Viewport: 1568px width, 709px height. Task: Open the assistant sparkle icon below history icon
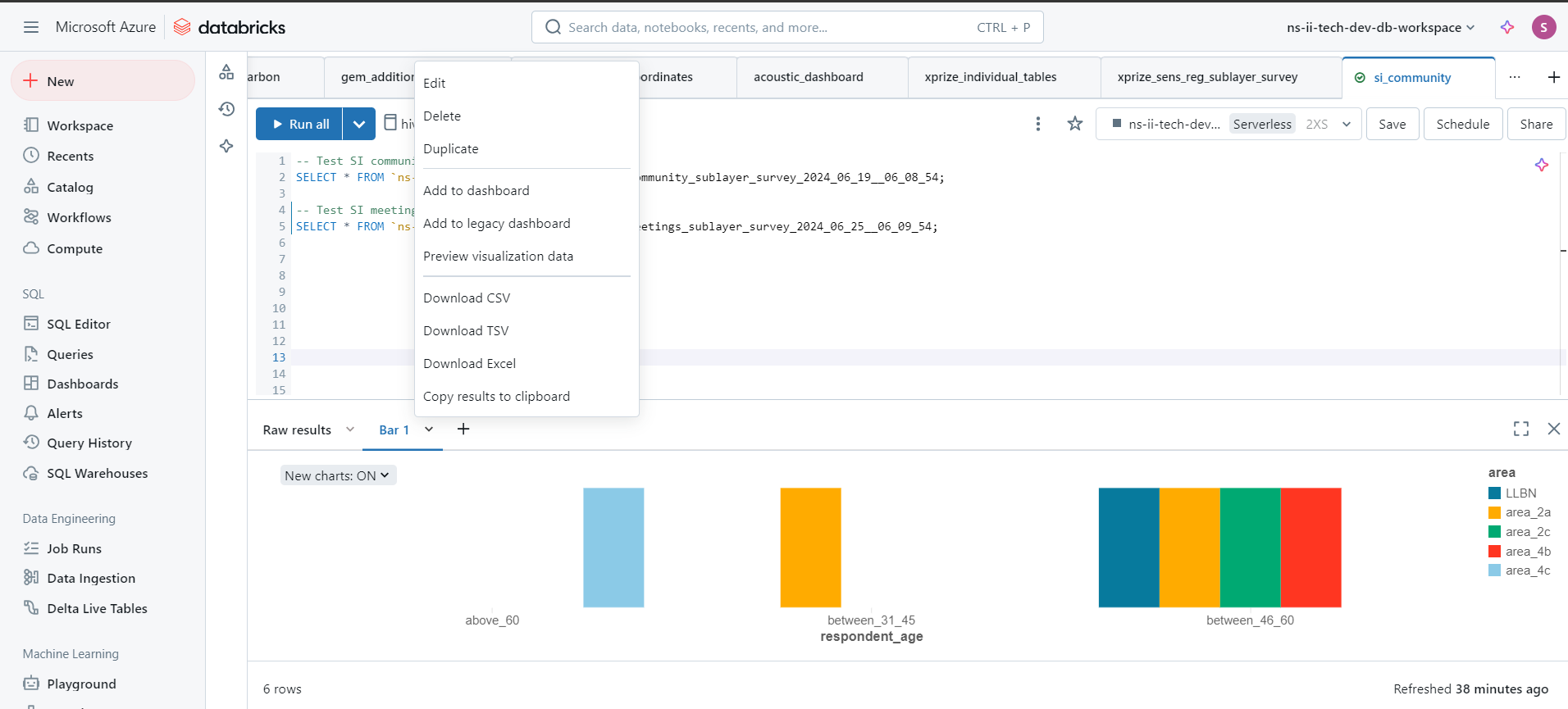click(x=226, y=146)
